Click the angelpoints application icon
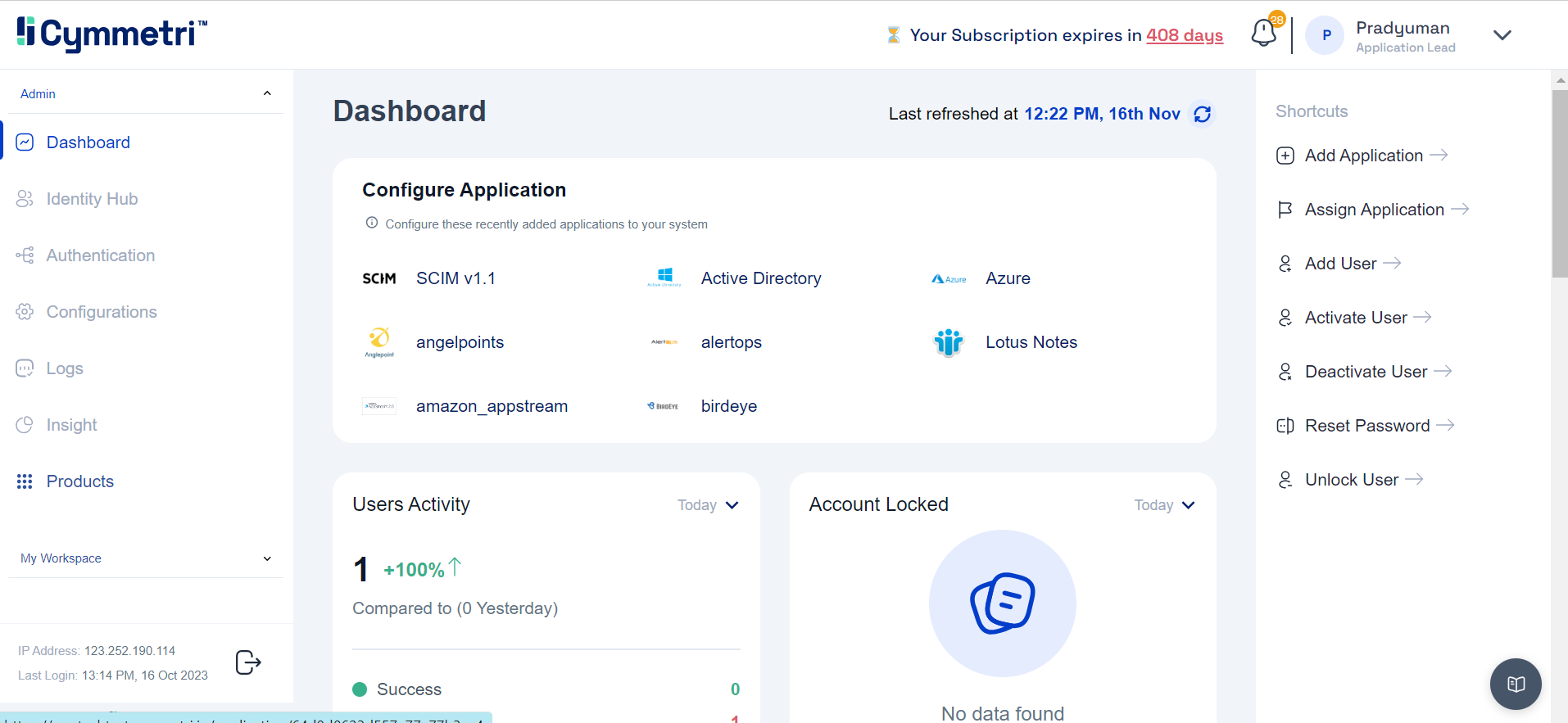This screenshot has width=1568, height=723. coord(379,342)
